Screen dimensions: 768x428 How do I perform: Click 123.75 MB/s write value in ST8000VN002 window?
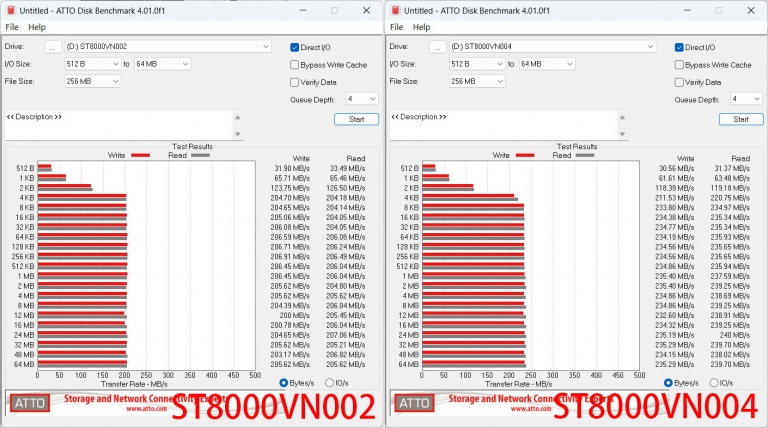point(290,188)
